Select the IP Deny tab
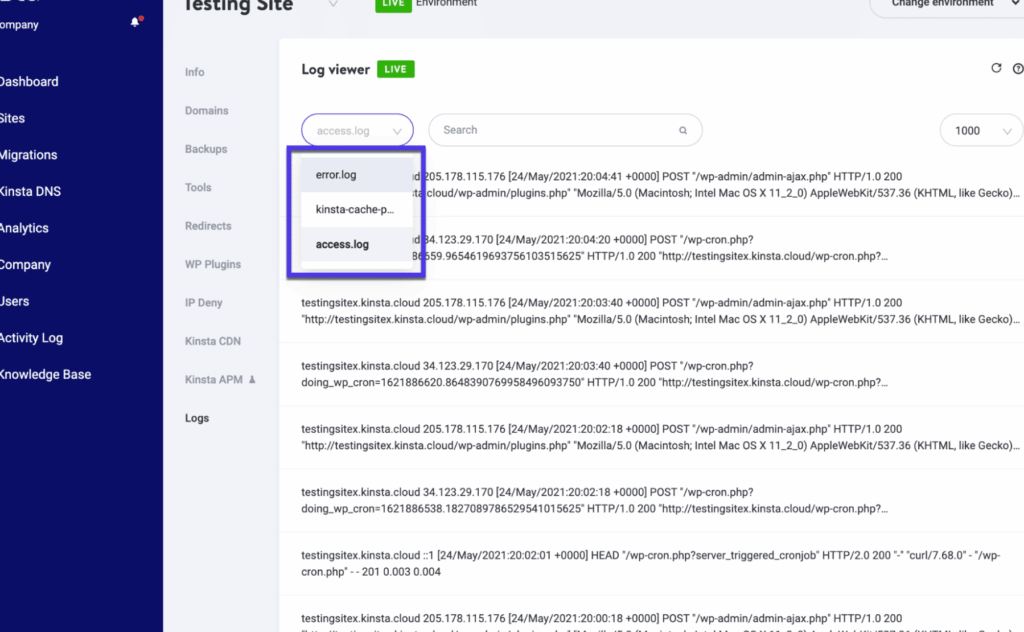Image resolution: width=1024 pixels, height=632 pixels. point(204,303)
